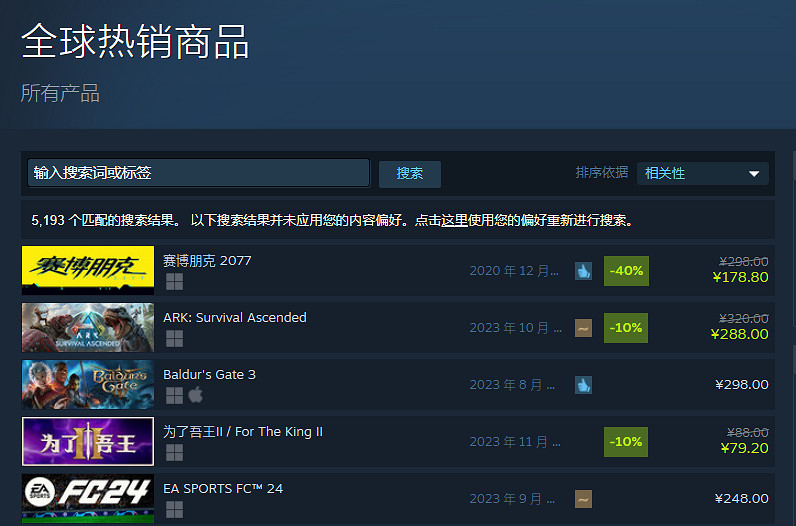Click the 搜索 button
796x526 pixels.
(410, 174)
